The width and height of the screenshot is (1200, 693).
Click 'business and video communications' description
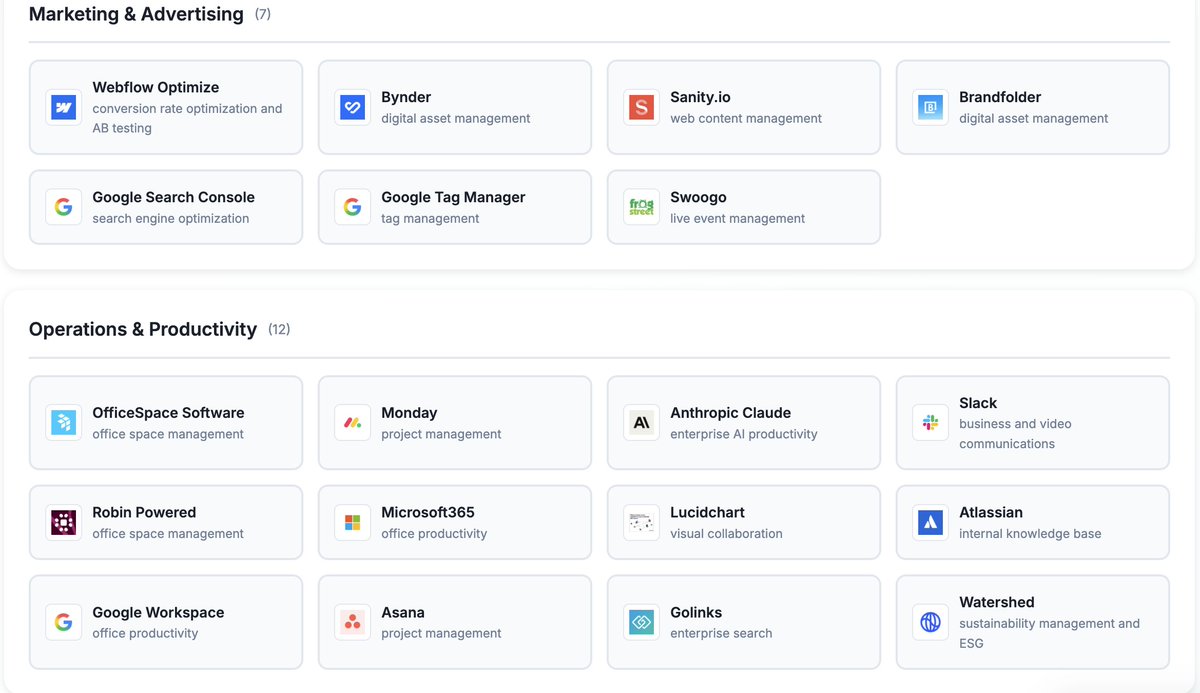coord(1015,434)
